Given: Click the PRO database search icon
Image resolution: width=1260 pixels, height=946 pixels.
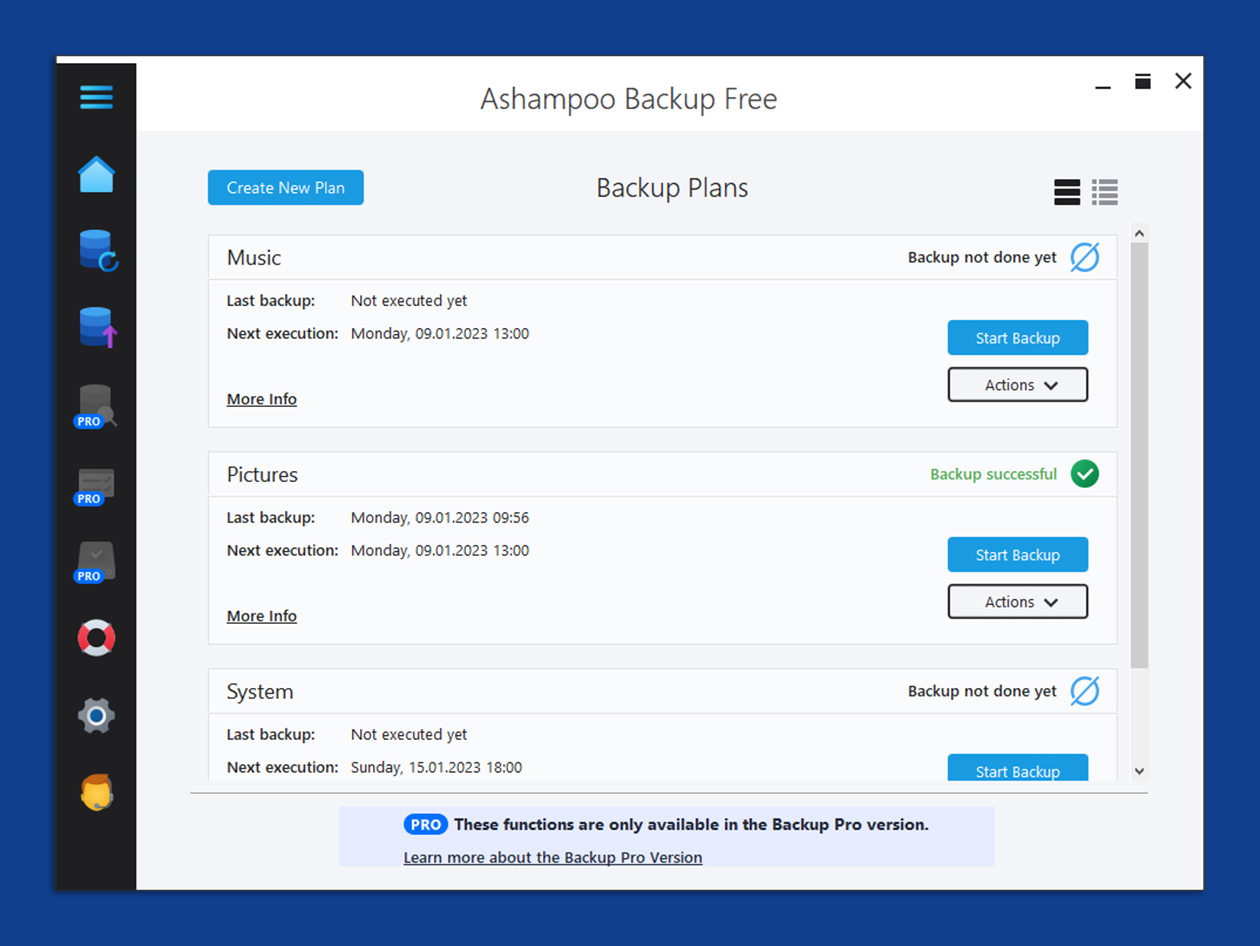Looking at the screenshot, I should point(96,406).
